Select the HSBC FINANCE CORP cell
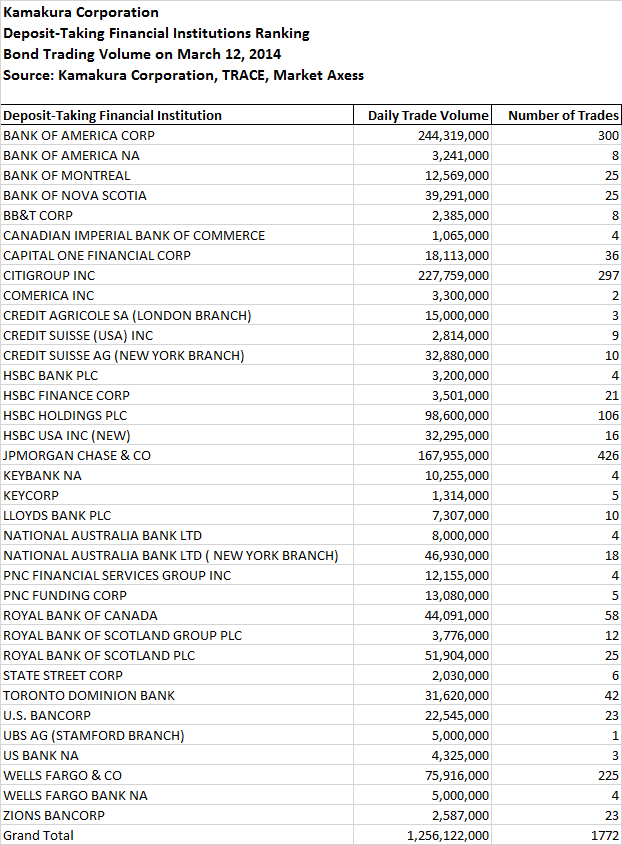Screen dimensions: 622x845 coord(177,395)
